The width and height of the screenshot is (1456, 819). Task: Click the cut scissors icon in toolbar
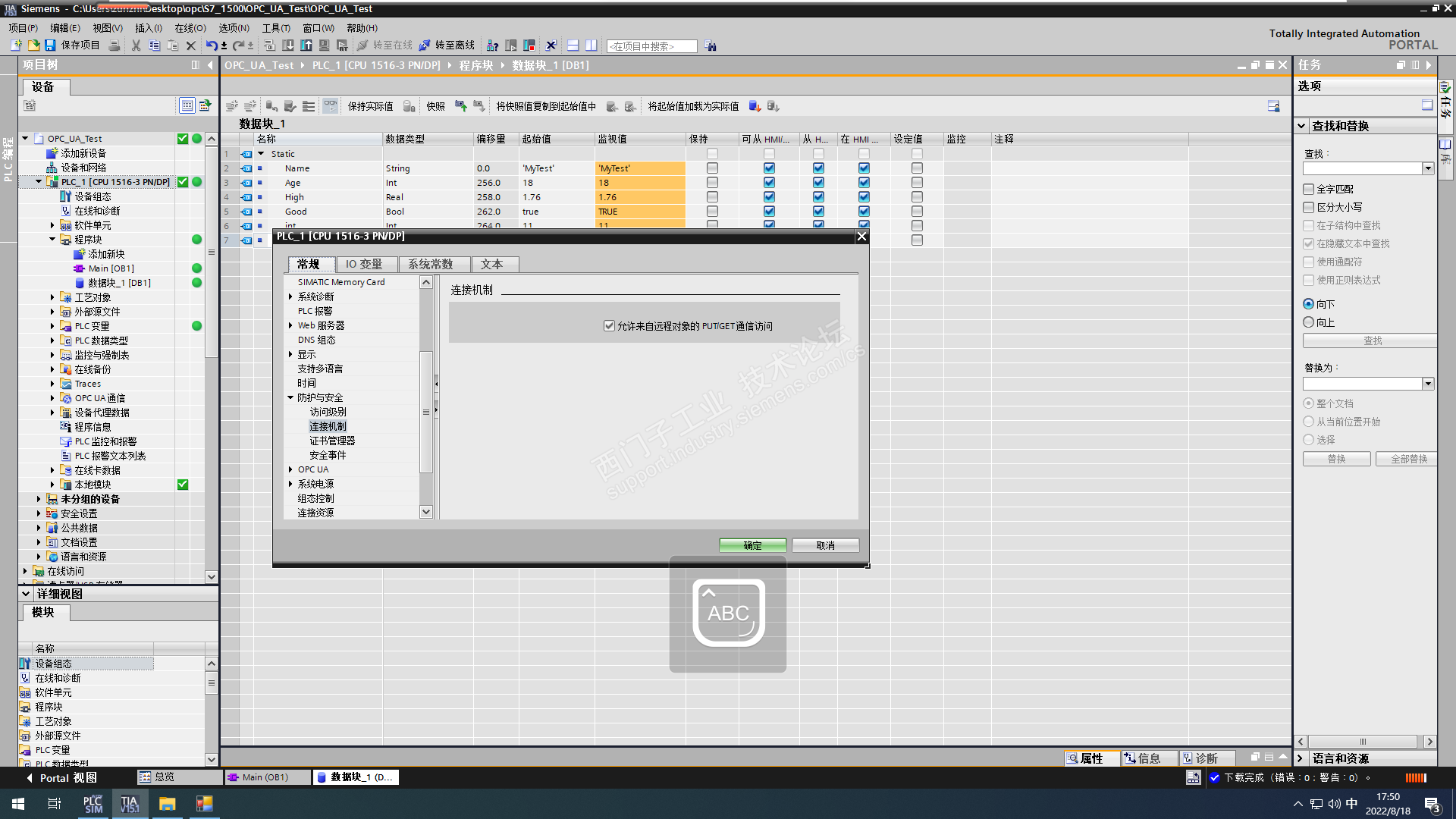click(136, 45)
